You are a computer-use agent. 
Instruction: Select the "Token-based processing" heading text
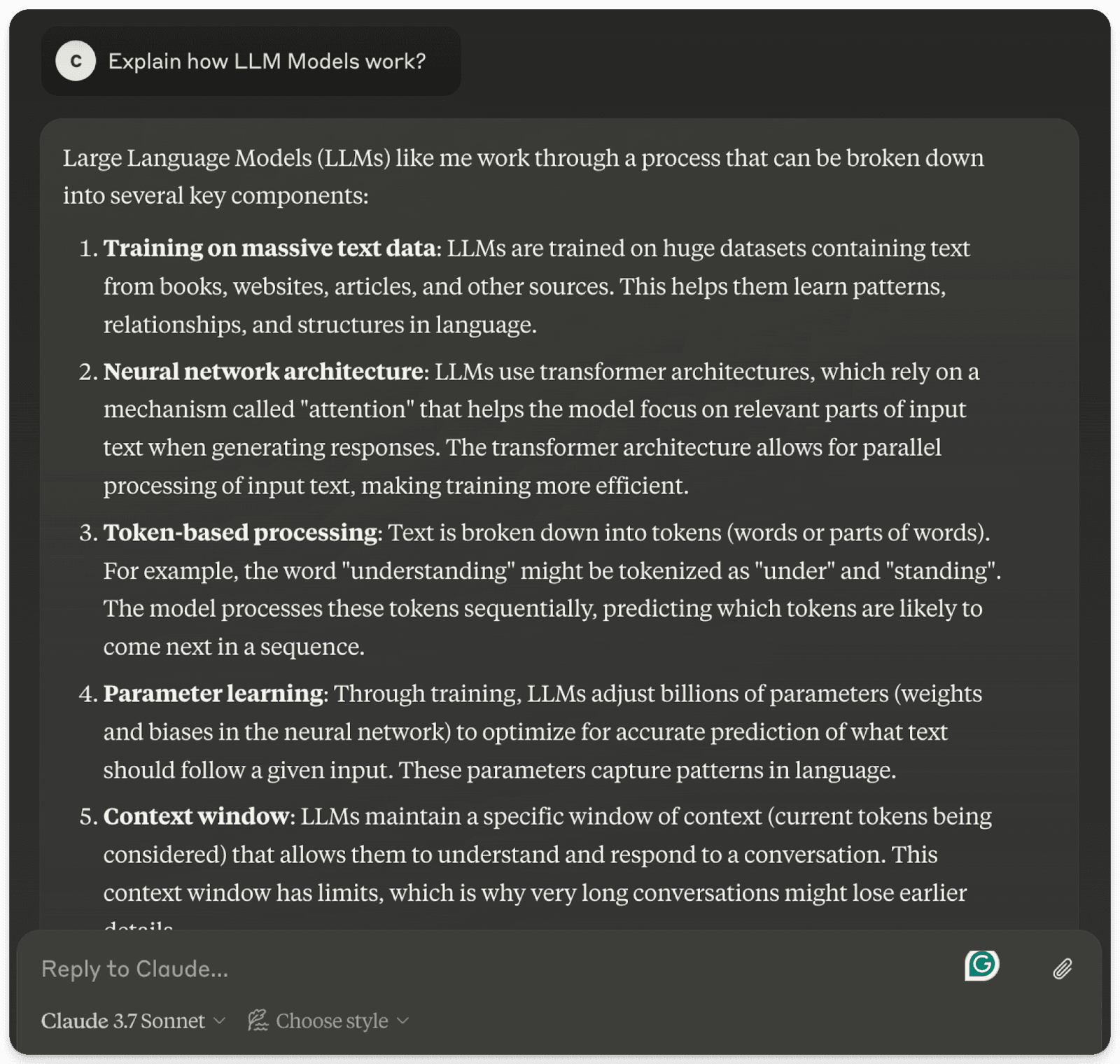[x=240, y=533]
